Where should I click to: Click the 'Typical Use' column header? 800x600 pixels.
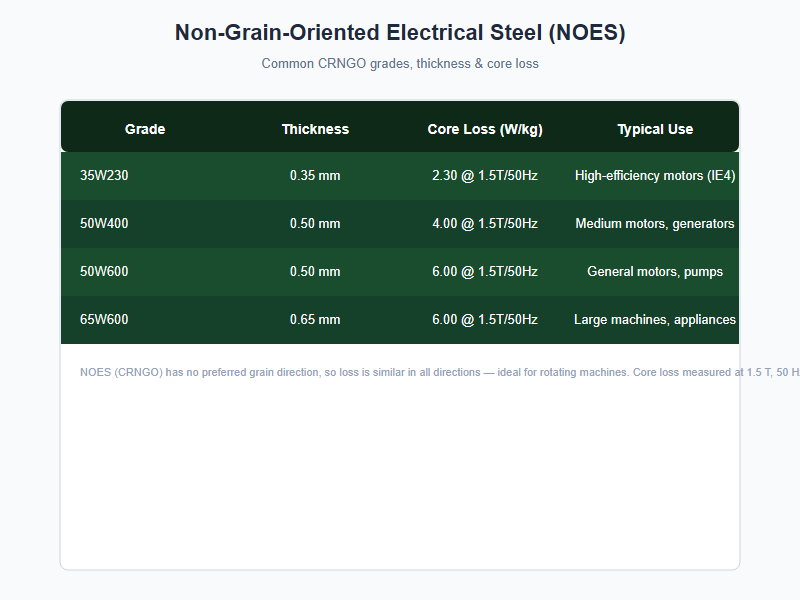tap(655, 129)
